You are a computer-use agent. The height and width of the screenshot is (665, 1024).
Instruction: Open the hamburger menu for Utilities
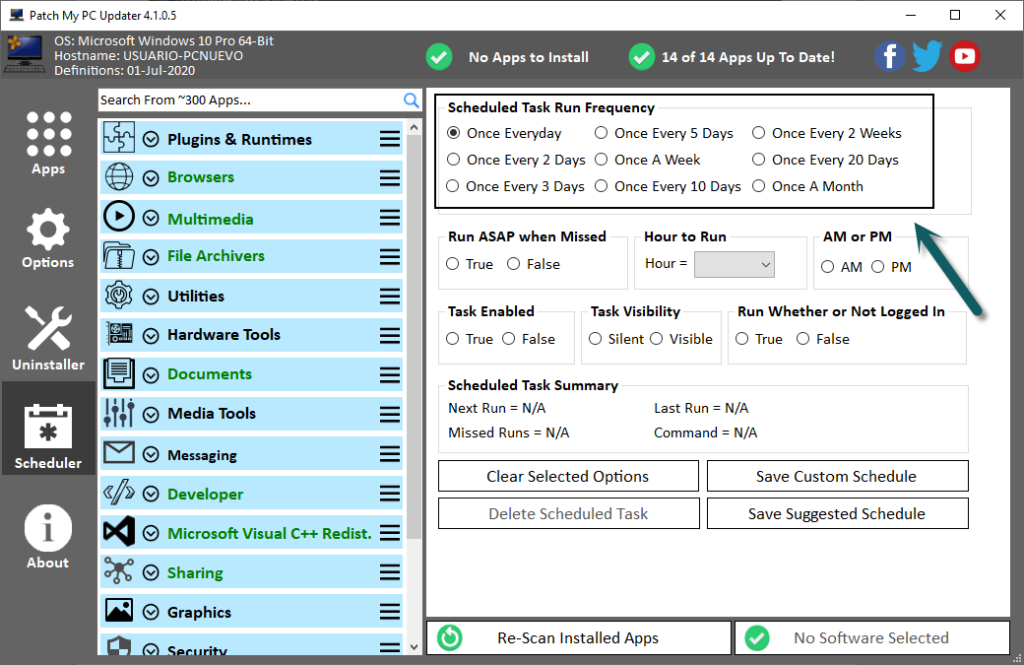coord(390,297)
